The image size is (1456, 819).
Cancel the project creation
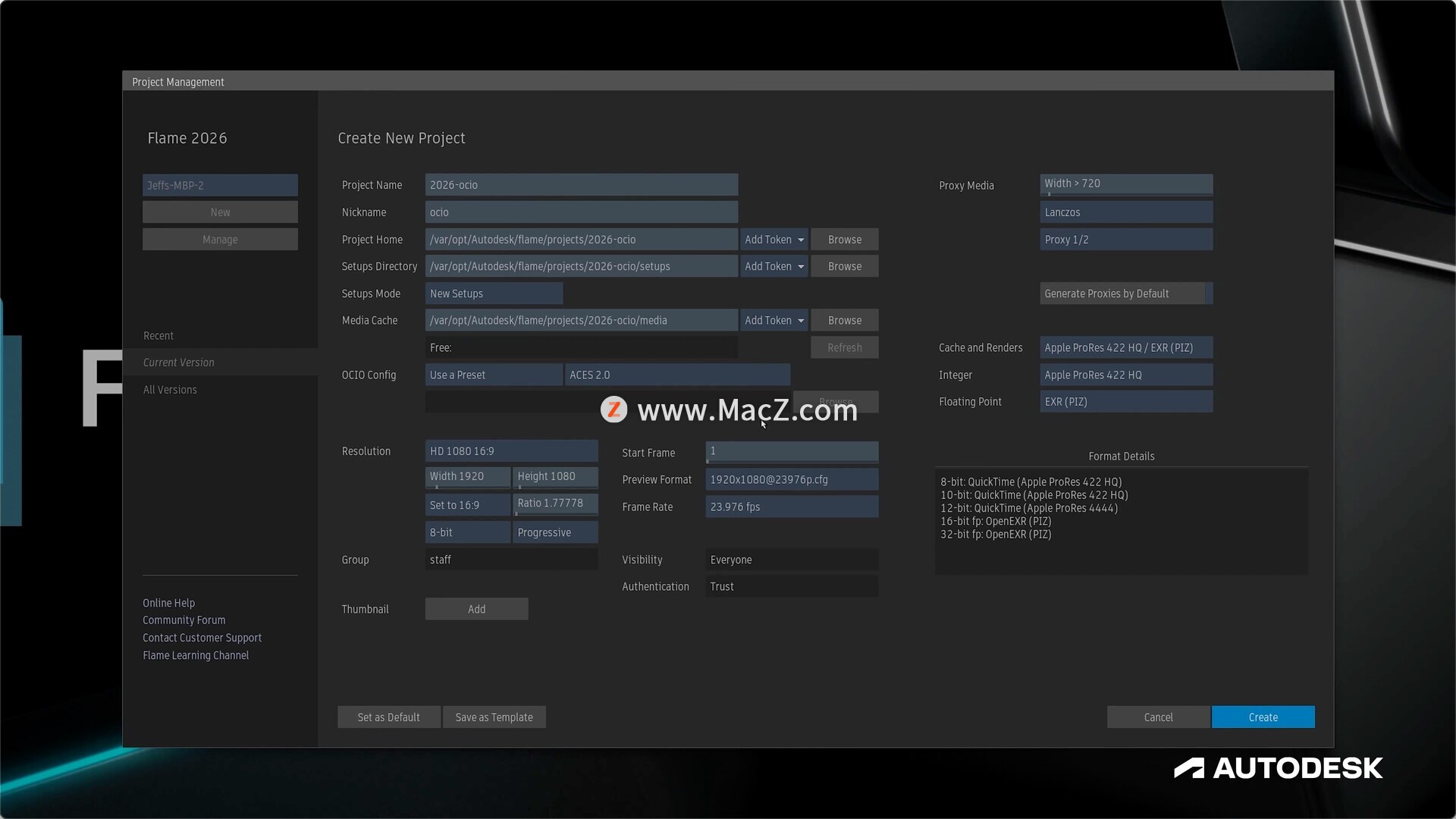1158,717
